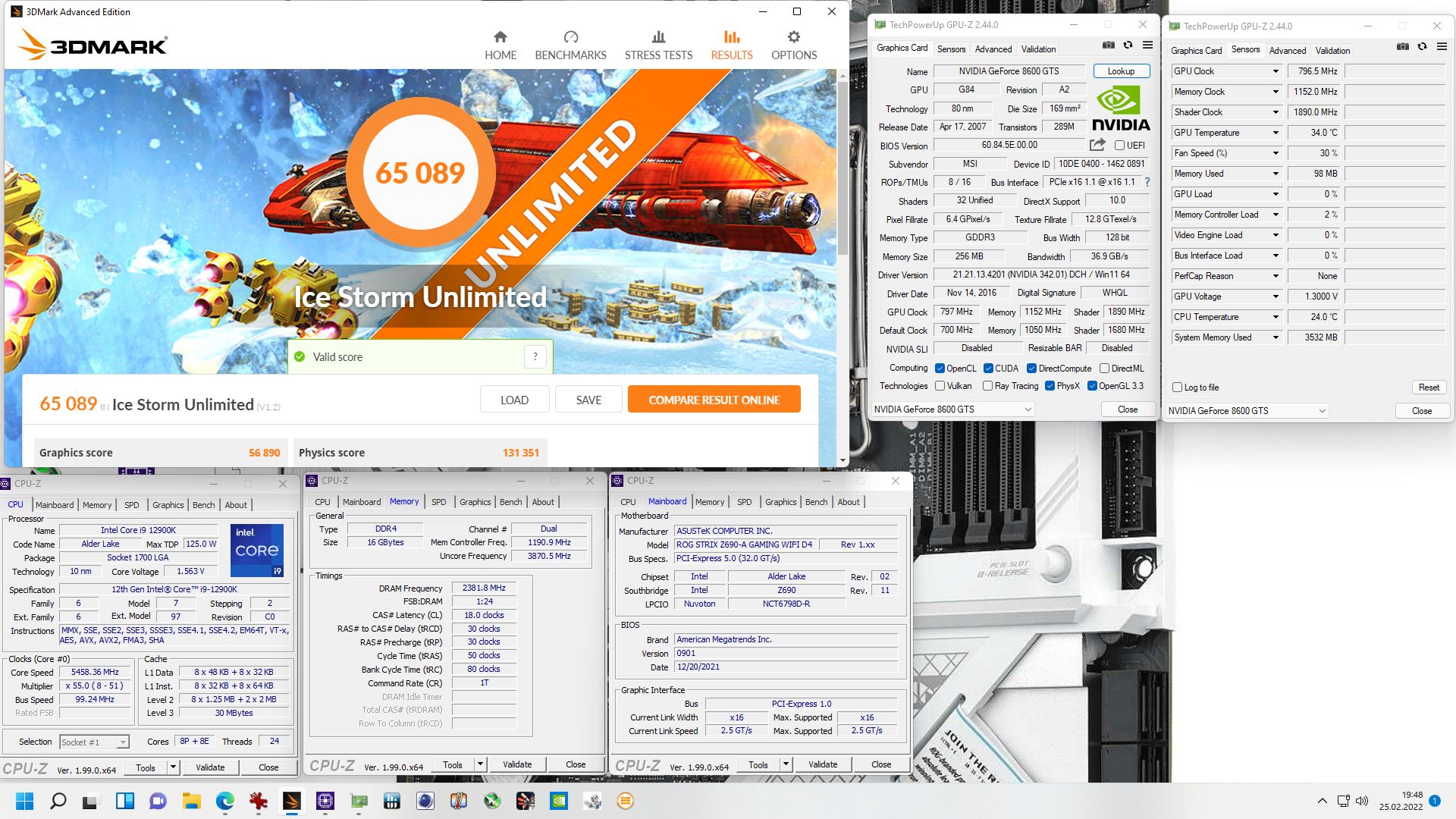Open the Bench tab in left CPU-Z
This screenshot has height=819, width=1456.
pyautogui.click(x=203, y=505)
